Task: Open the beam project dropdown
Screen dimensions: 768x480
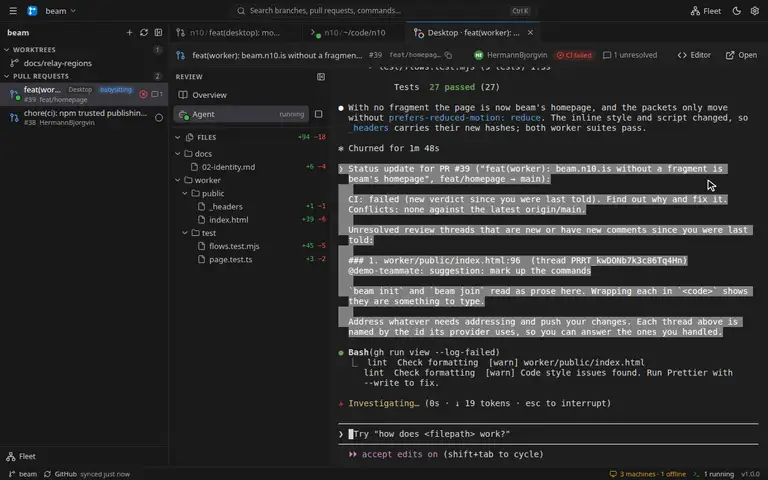Action: pyautogui.click(x=61, y=11)
